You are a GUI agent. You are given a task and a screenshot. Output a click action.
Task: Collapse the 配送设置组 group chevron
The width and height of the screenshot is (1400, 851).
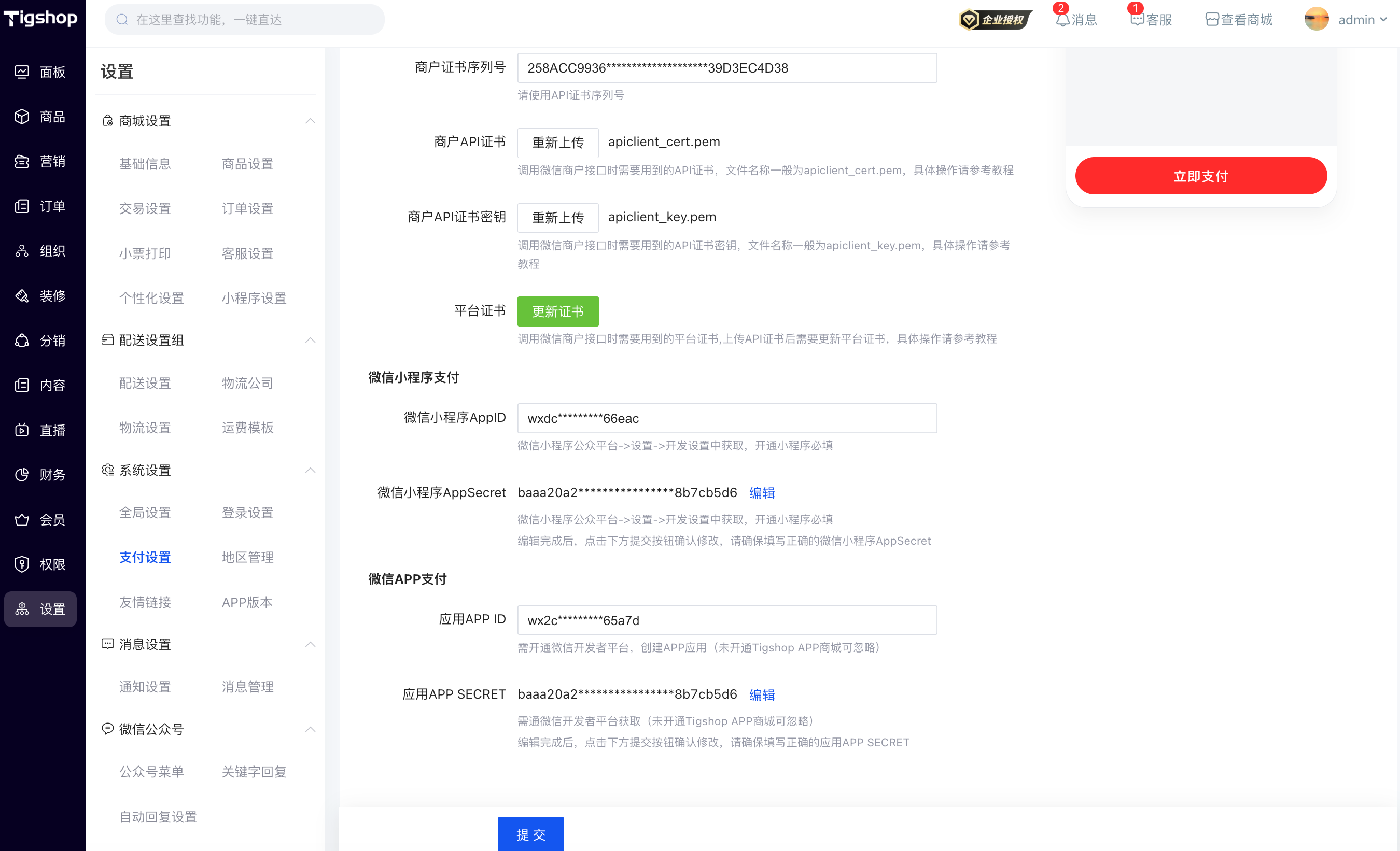(310, 339)
